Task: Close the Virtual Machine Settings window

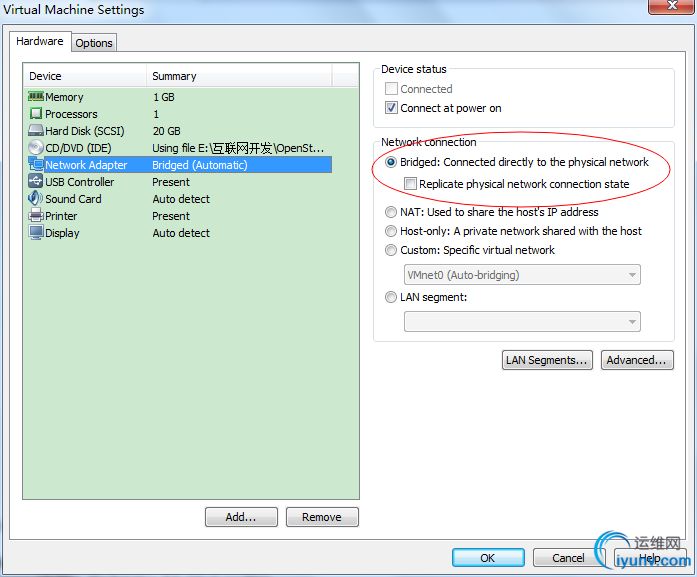Action: pyautogui.click(x=672, y=6)
